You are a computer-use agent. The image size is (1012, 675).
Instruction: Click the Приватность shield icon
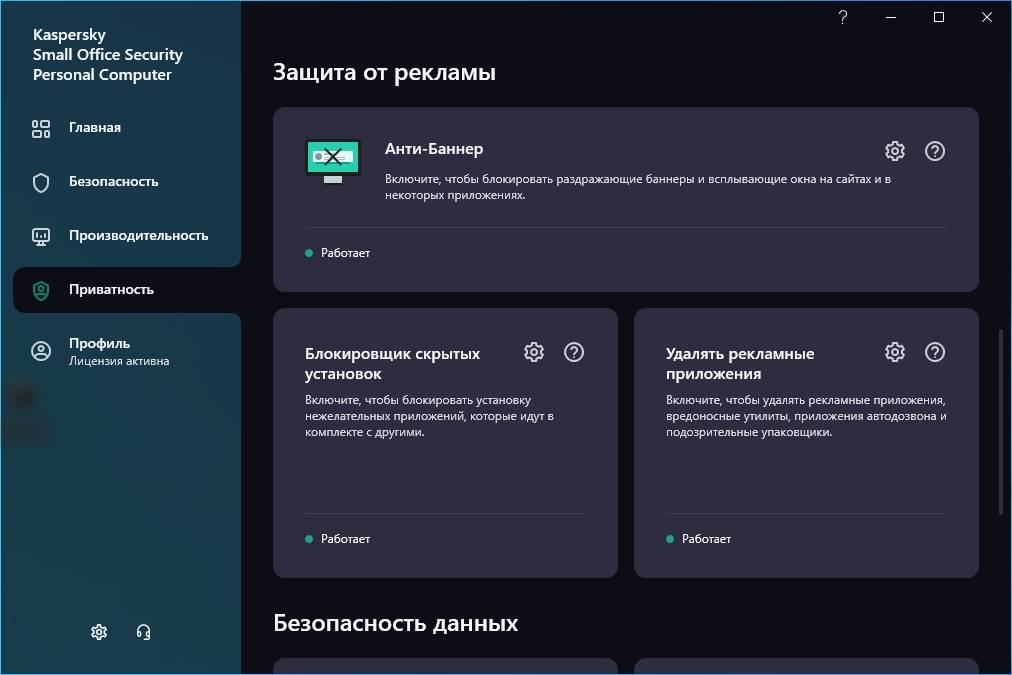[41, 291]
